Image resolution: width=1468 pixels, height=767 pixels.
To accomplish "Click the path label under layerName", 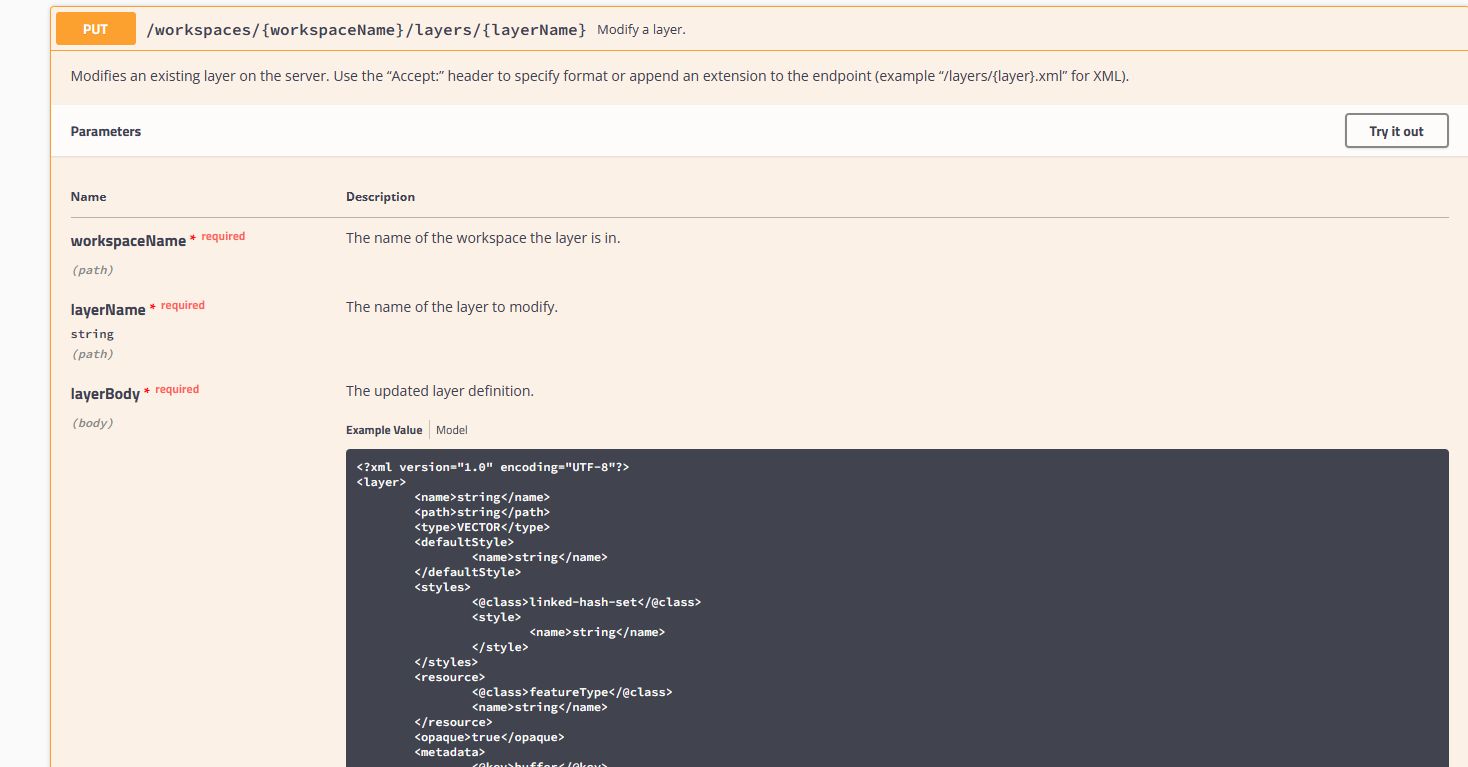I will pos(92,353).
